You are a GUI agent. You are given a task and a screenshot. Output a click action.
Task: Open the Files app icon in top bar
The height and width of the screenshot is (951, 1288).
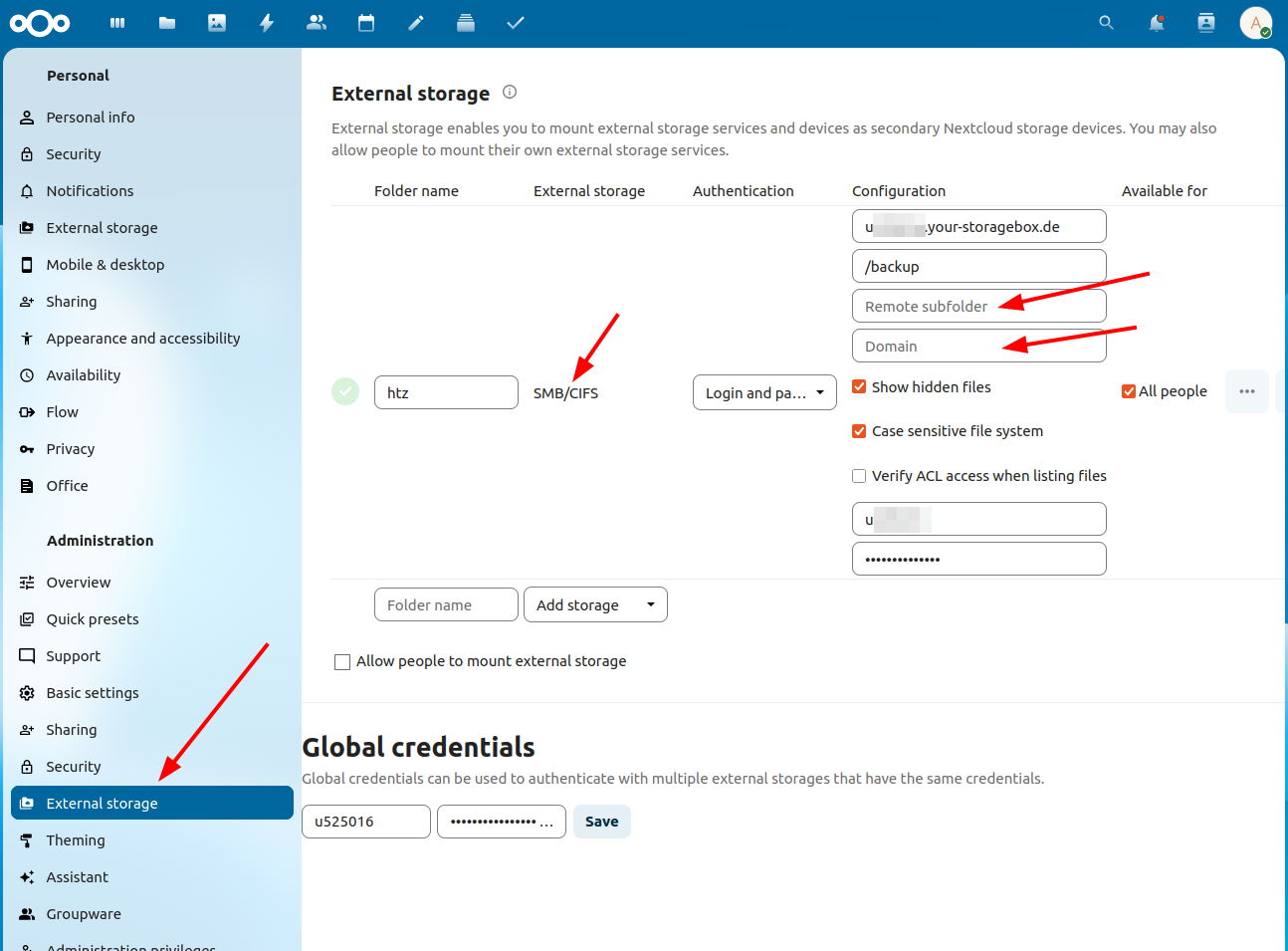167,23
